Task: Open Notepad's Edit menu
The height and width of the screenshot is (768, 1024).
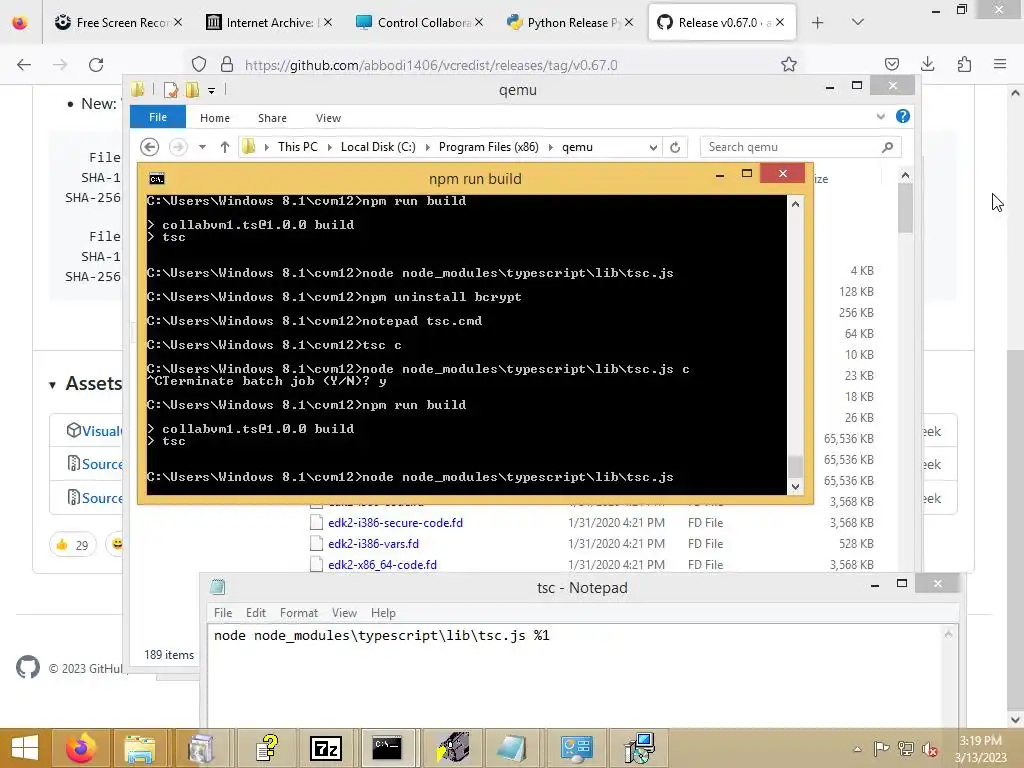Action: pyautogui.click(x=255, y=613)
